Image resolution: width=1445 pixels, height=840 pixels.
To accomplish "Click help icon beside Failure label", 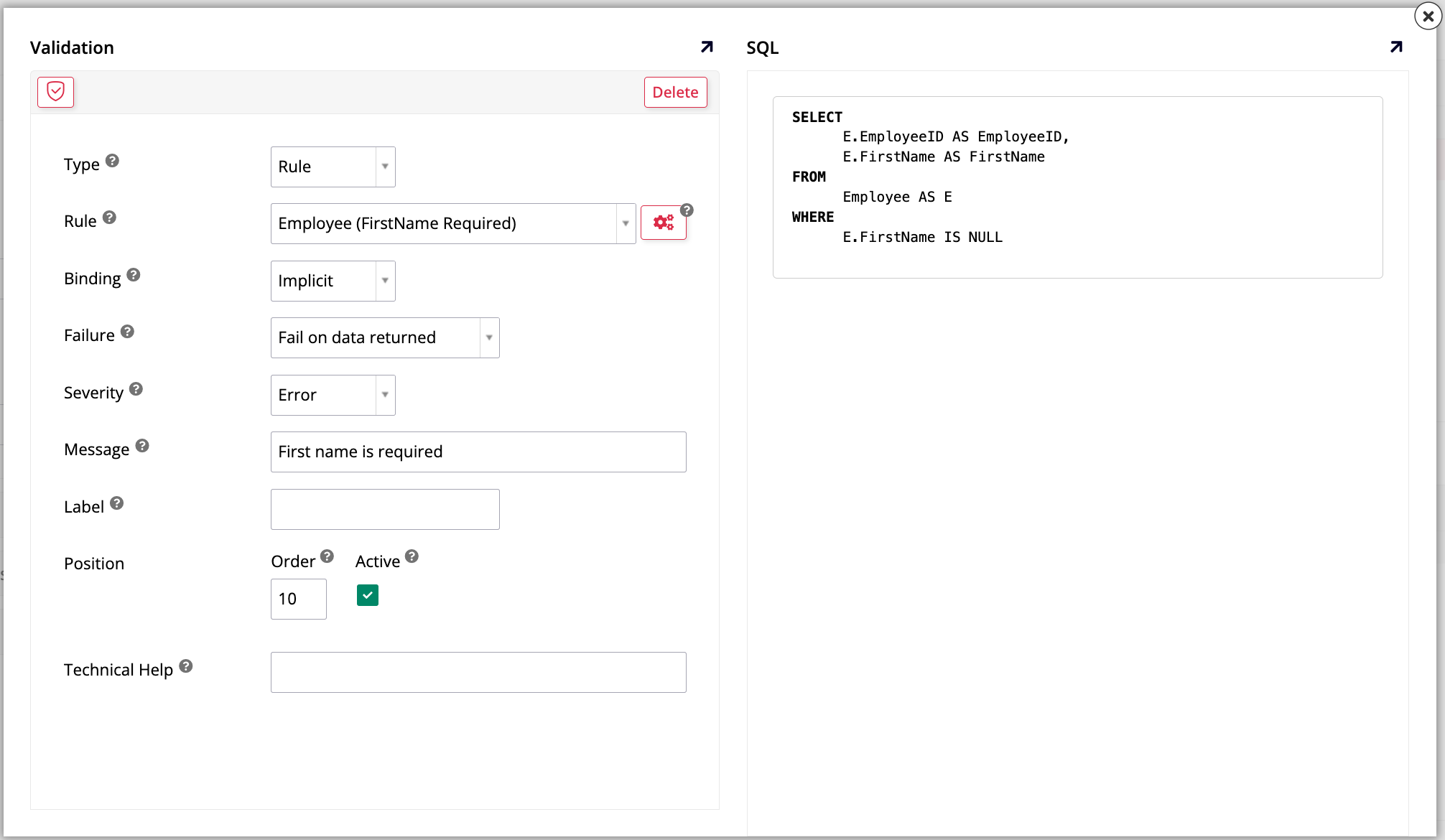I will [x=127, y=332].
